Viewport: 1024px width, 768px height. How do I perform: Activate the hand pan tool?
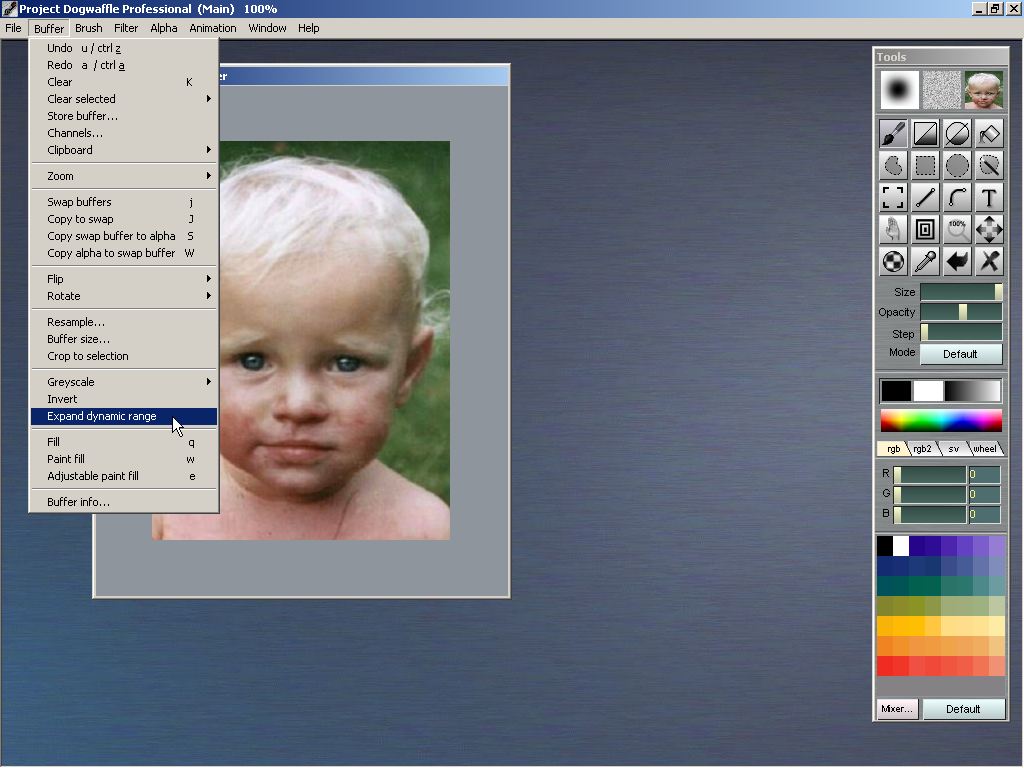pos(893,229)
